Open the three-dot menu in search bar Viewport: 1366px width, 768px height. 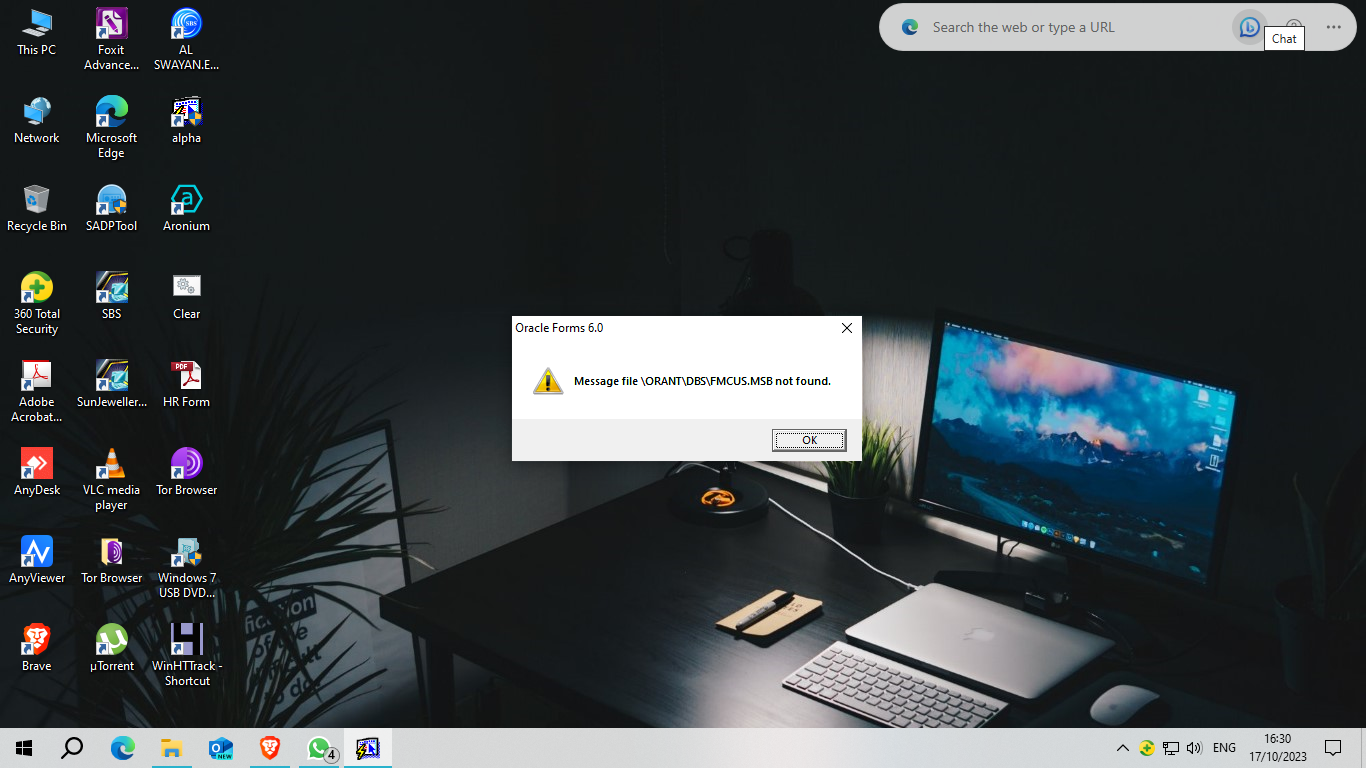coord(1333,28)
